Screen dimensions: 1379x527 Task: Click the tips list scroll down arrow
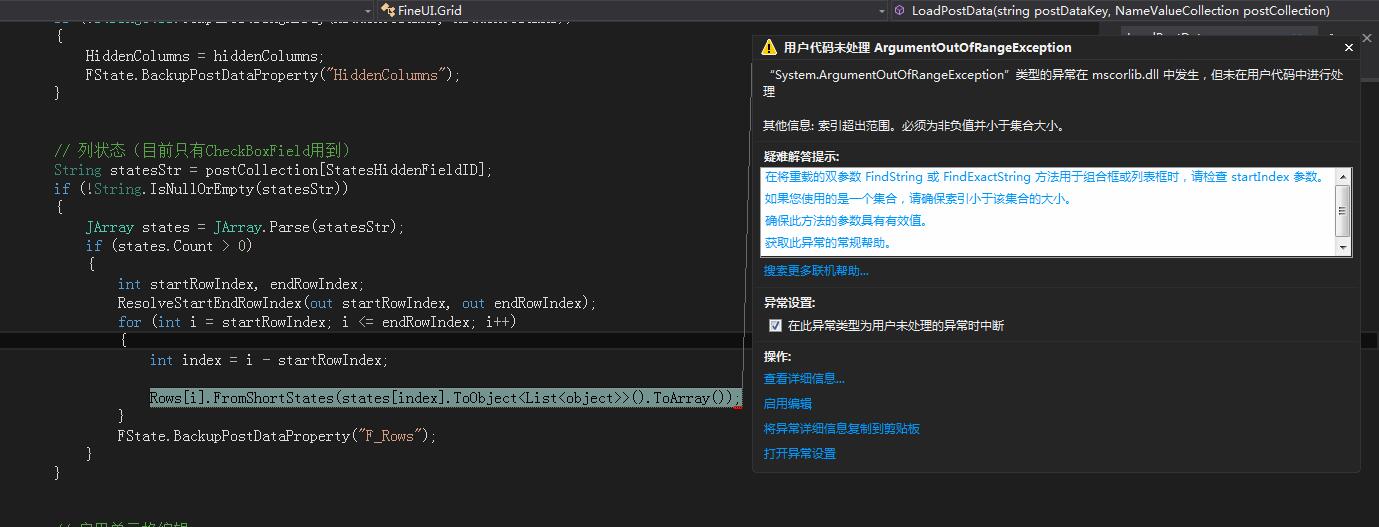[x=1343, y=247]
